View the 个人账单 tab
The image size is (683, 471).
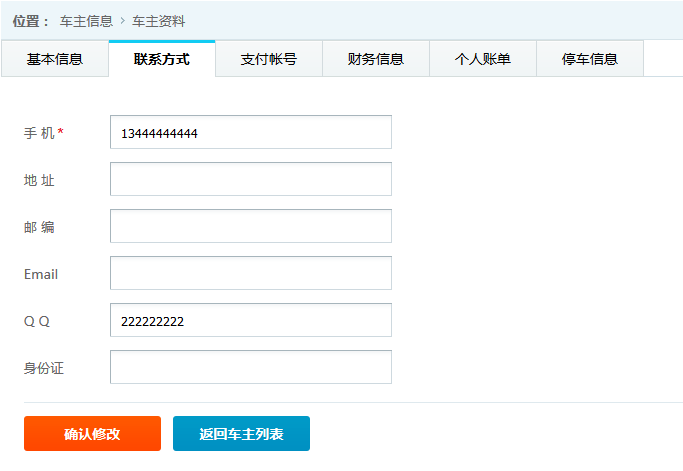coord(482,59)
